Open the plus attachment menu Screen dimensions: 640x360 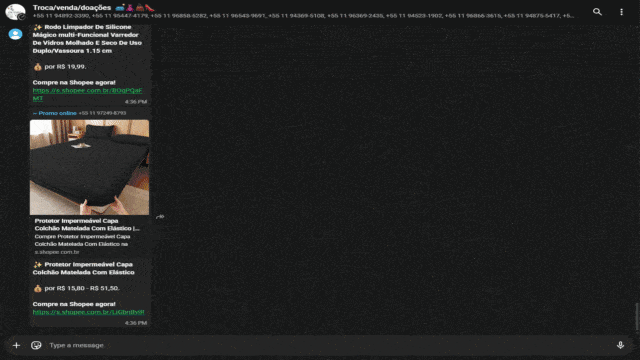[x=16, y=345]
